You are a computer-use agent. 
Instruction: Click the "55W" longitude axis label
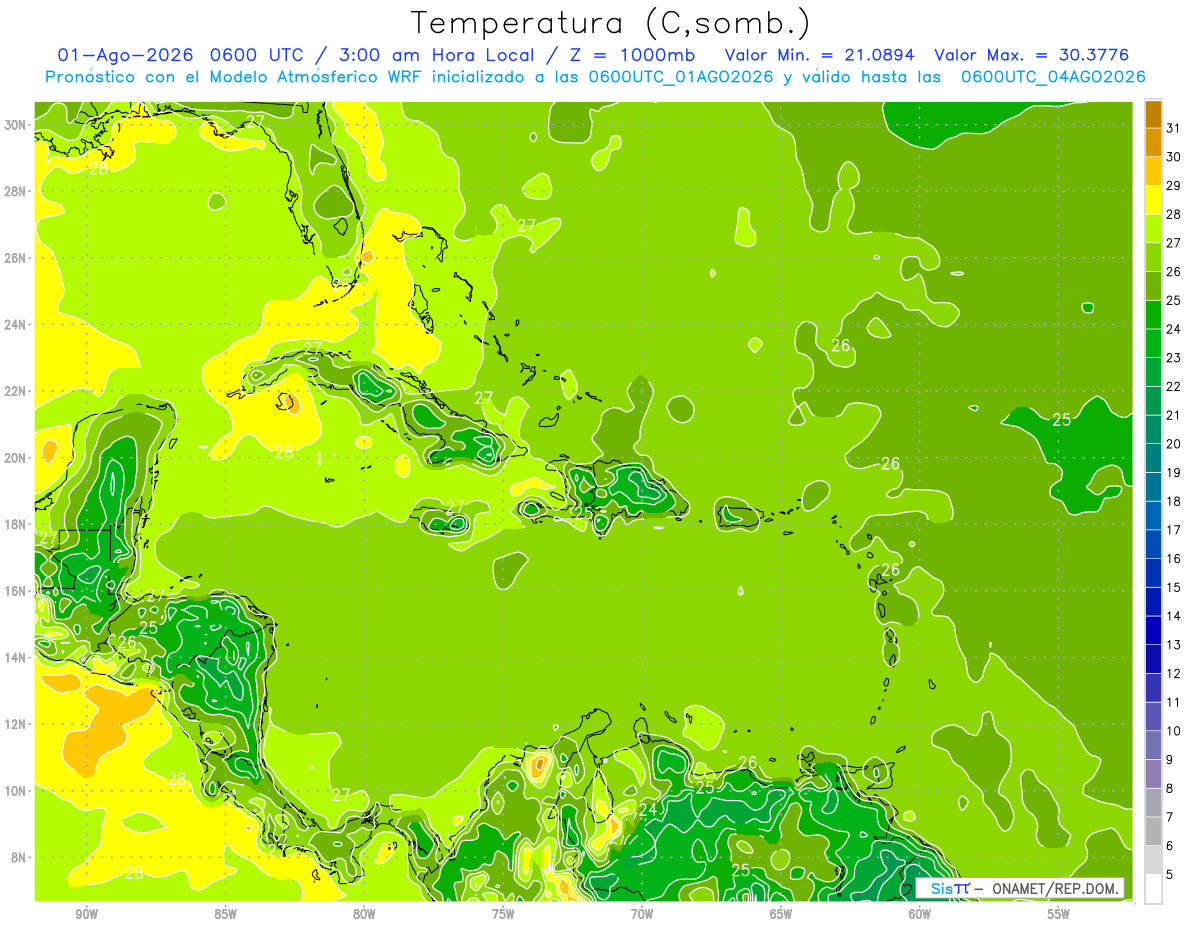[x=1059, y=914]
